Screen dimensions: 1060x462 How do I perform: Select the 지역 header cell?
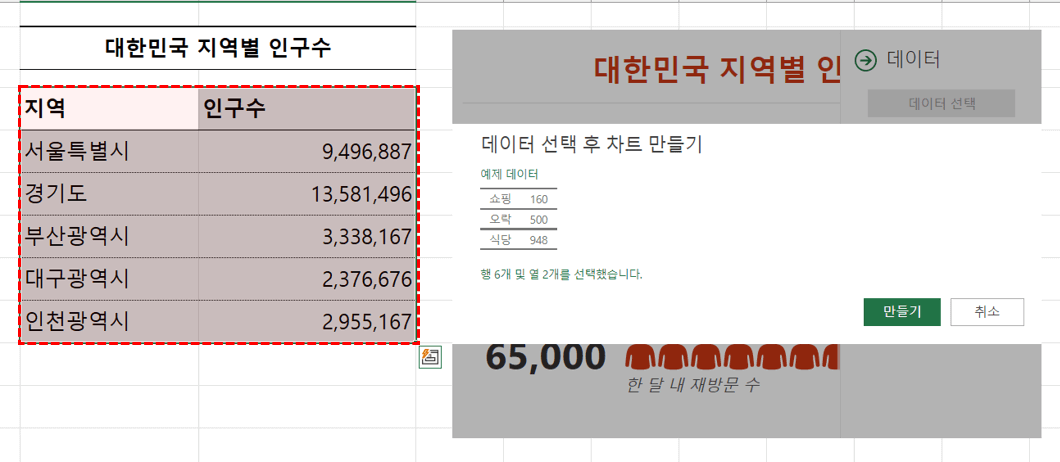point(110,108)
